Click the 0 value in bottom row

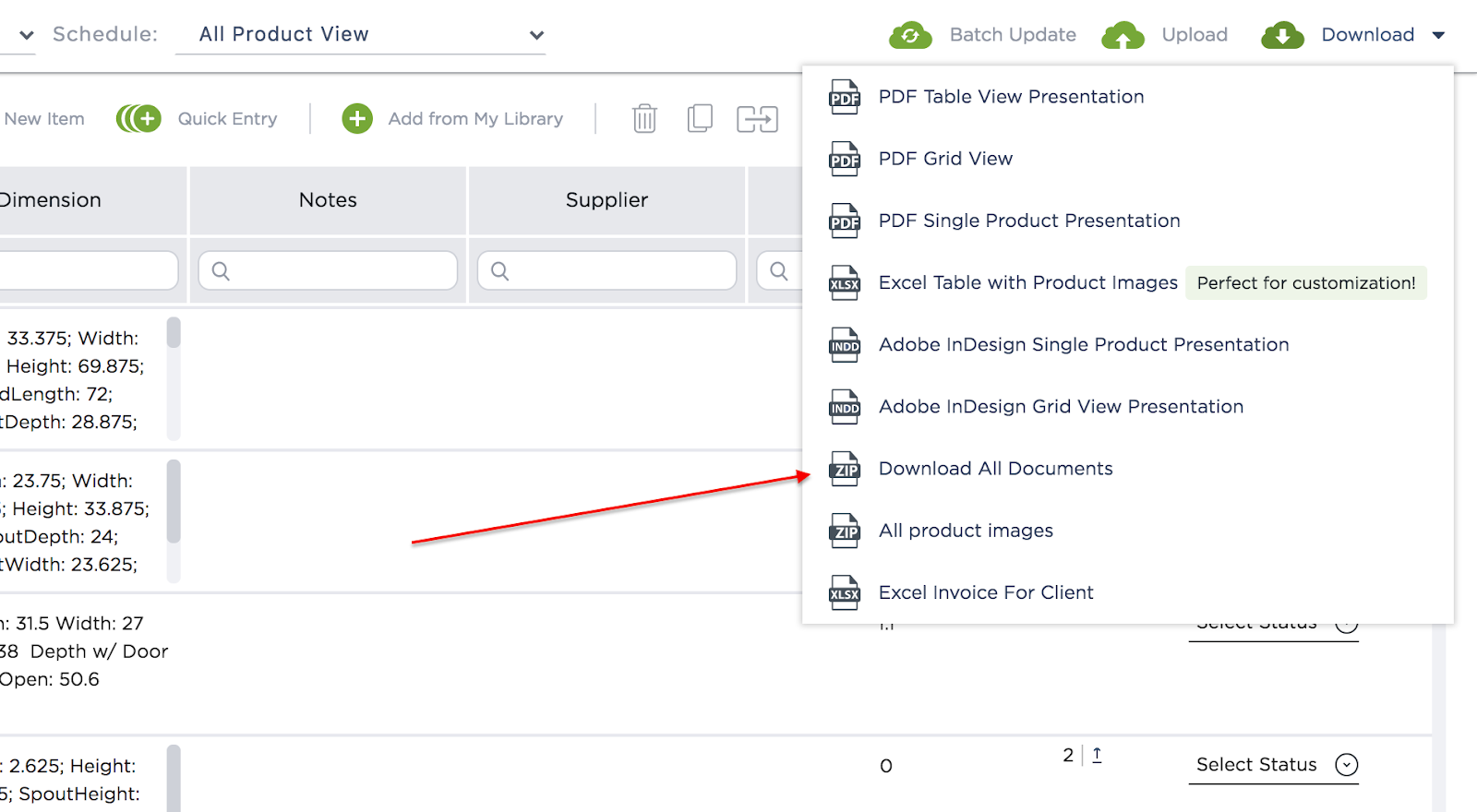pyautogui.click(x=886, y=766)
